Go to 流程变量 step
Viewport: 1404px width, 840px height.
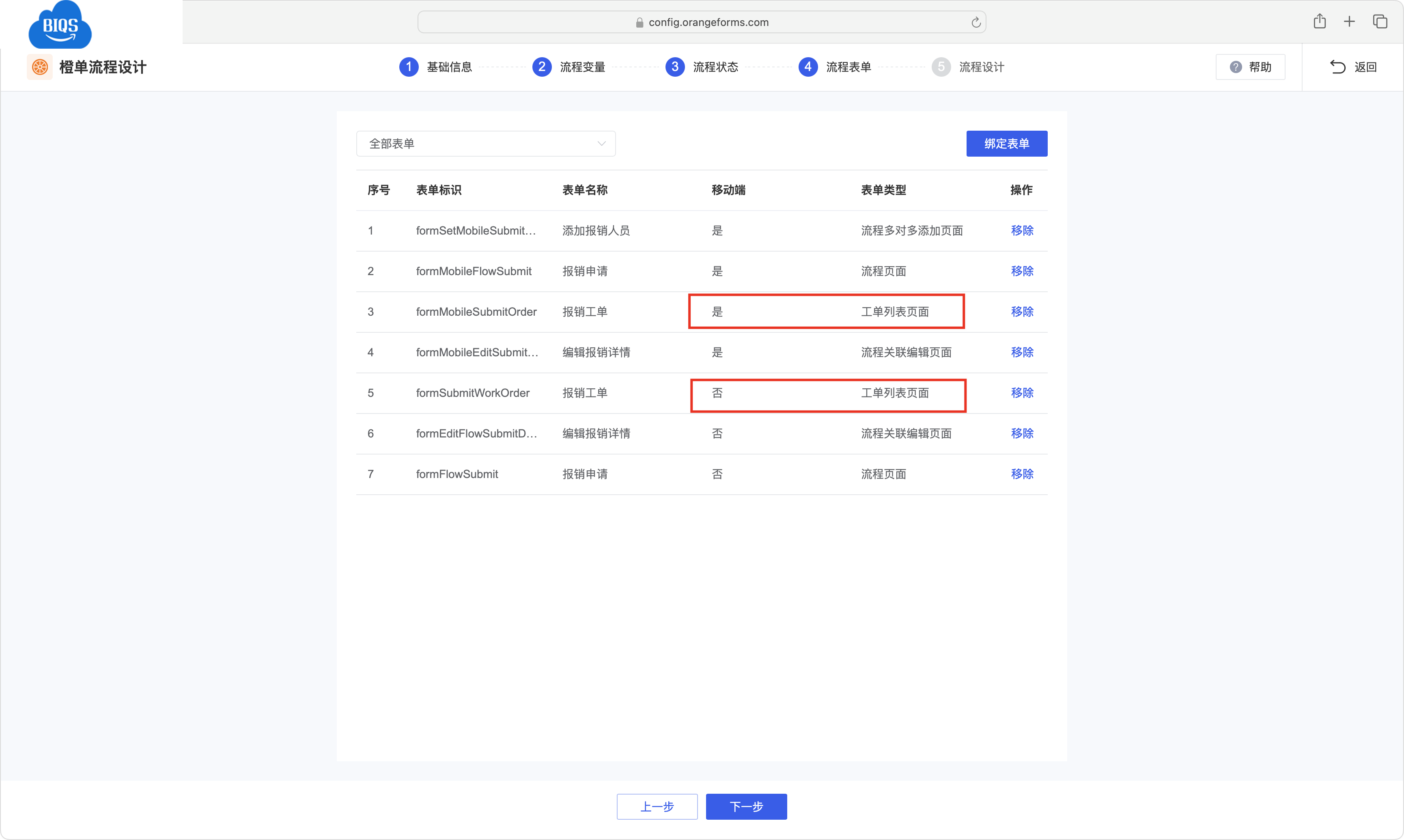coord(582,67)
